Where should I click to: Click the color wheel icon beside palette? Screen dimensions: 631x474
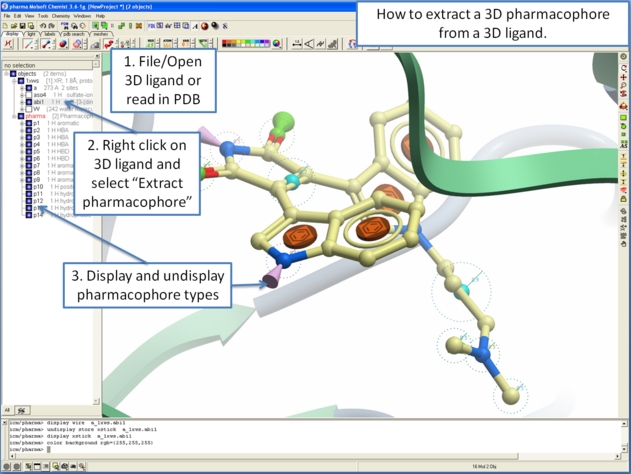[276, 44]
